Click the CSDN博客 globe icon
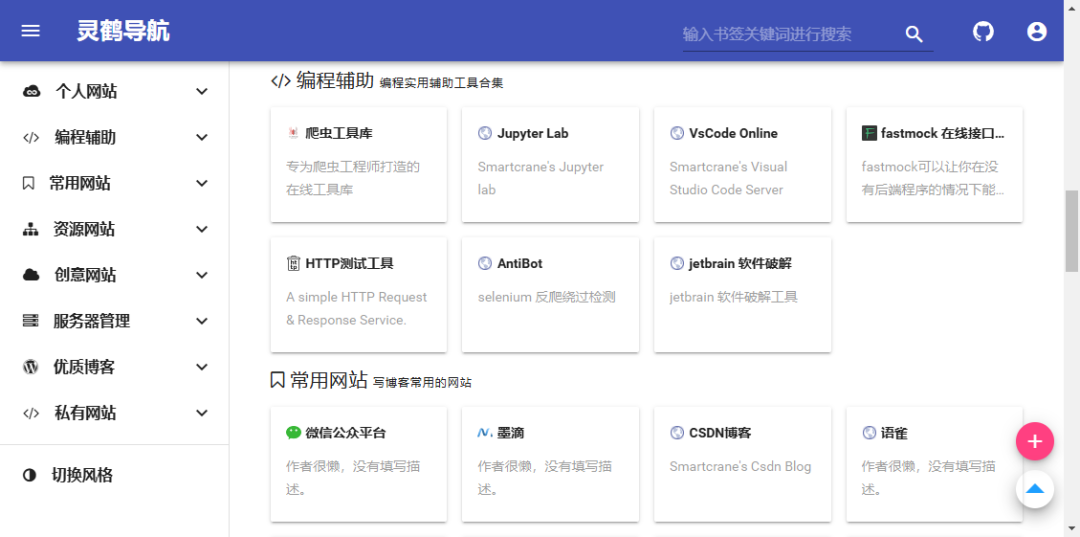This screenshot has width=1080, height=537. 677,433
